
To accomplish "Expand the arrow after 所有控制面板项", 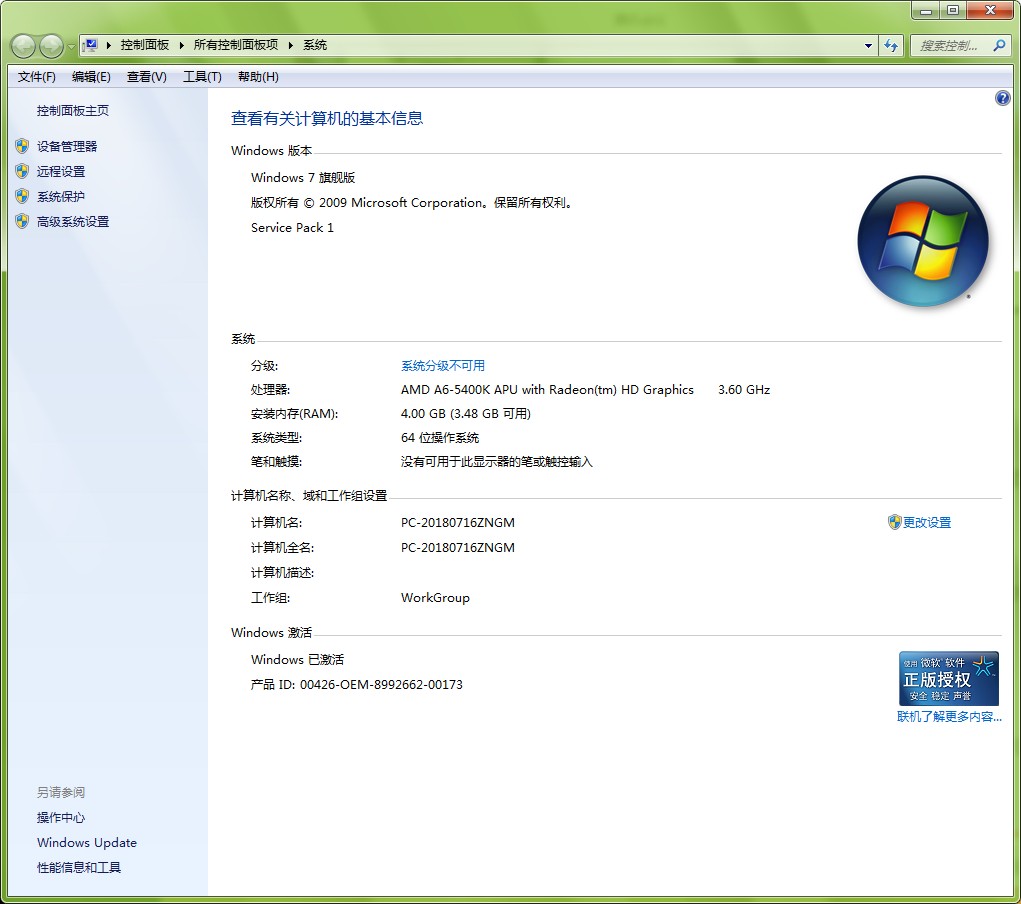I will click(290, 45).
